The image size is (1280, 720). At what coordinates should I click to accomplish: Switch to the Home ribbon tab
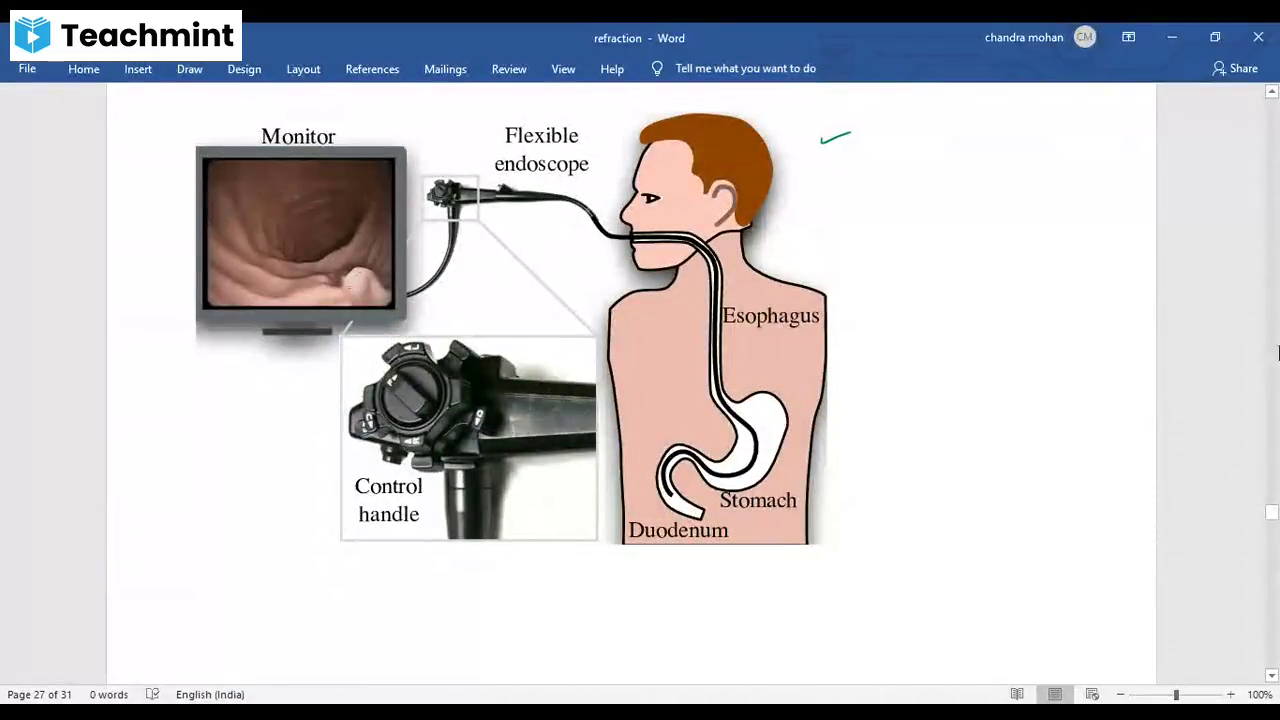click(84, 69)
